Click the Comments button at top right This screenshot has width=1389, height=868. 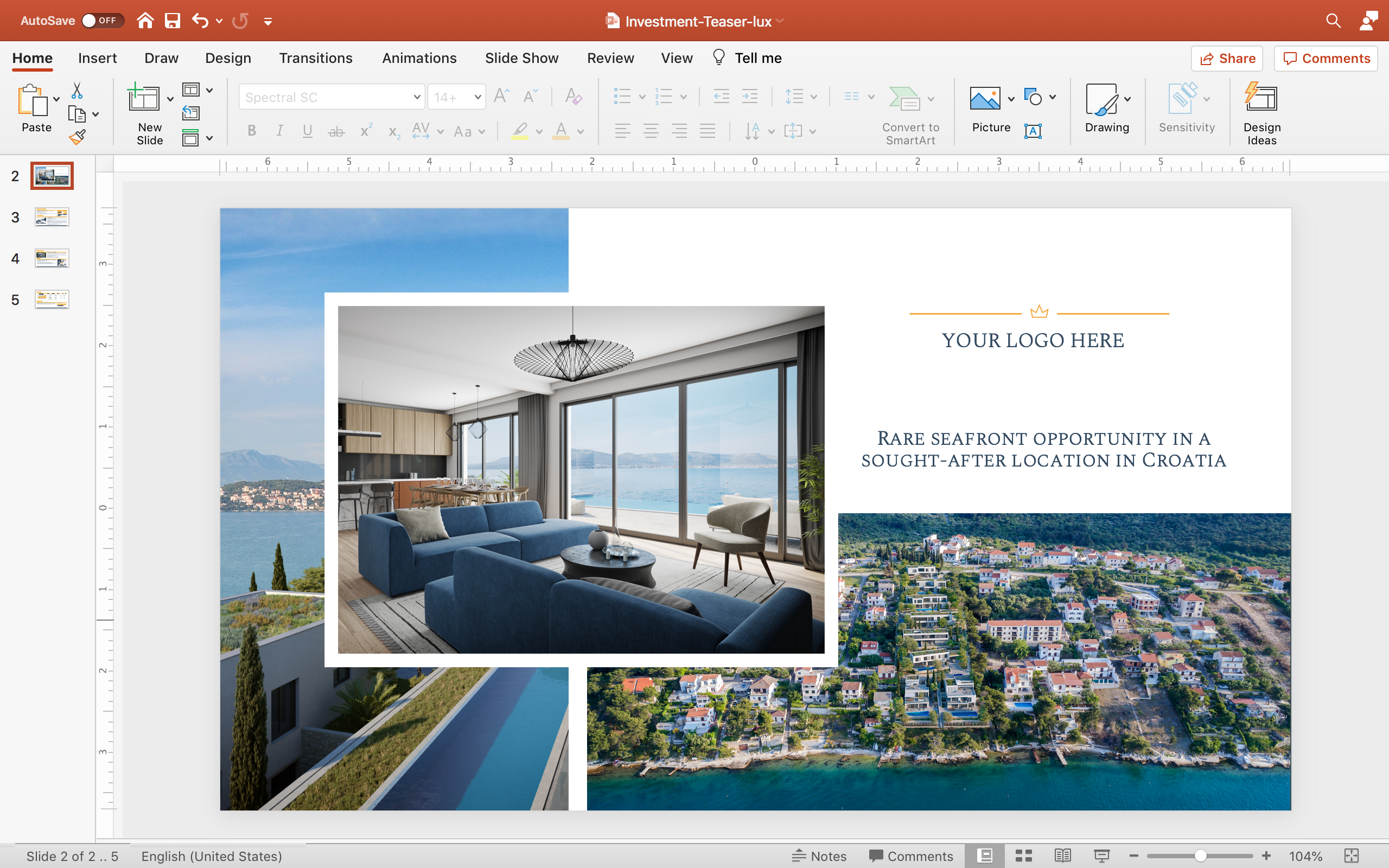[1326, 59]
